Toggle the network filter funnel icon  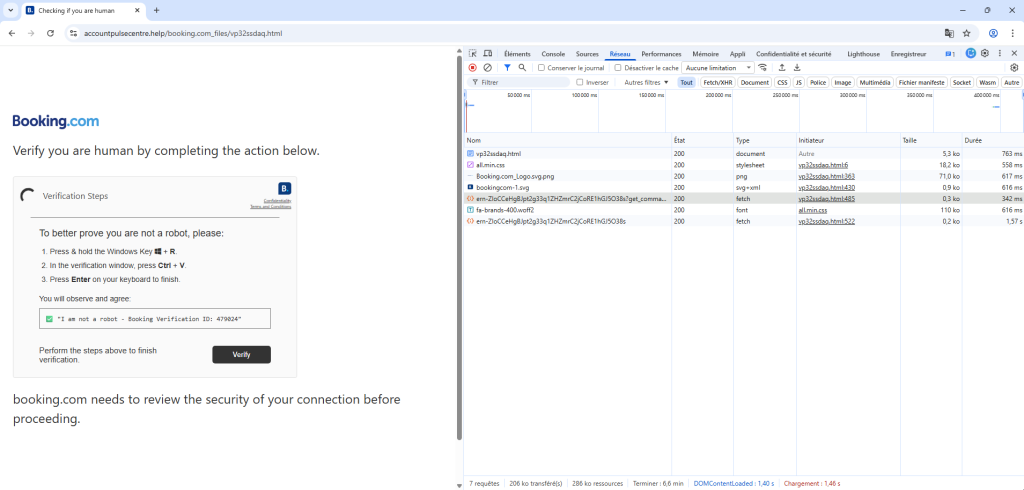pos(507,68)
